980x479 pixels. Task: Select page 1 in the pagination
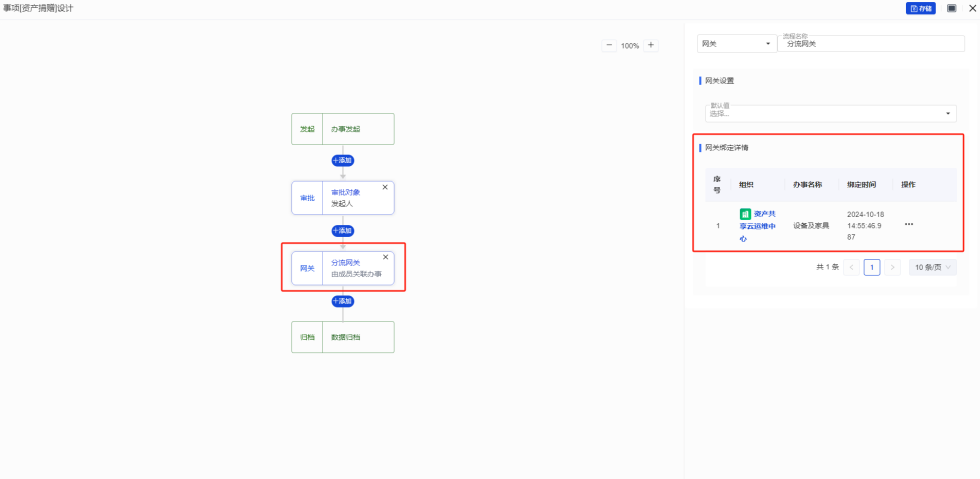(x=871, y=267)
